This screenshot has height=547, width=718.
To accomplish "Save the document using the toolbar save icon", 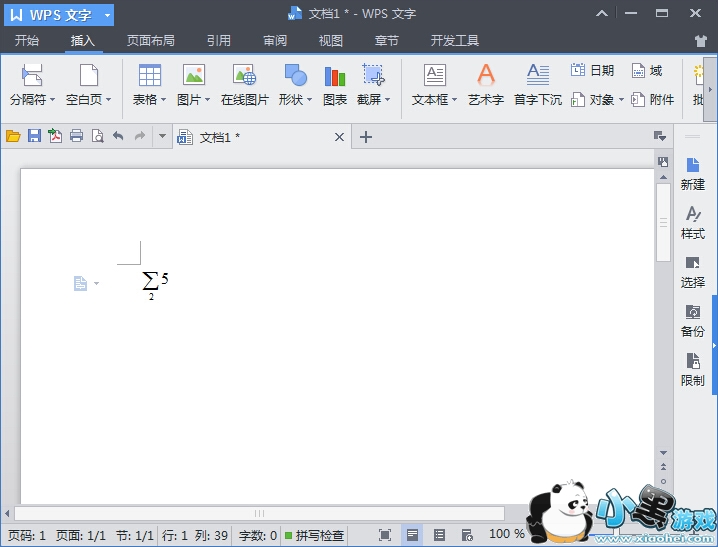I will coord(34,137).
